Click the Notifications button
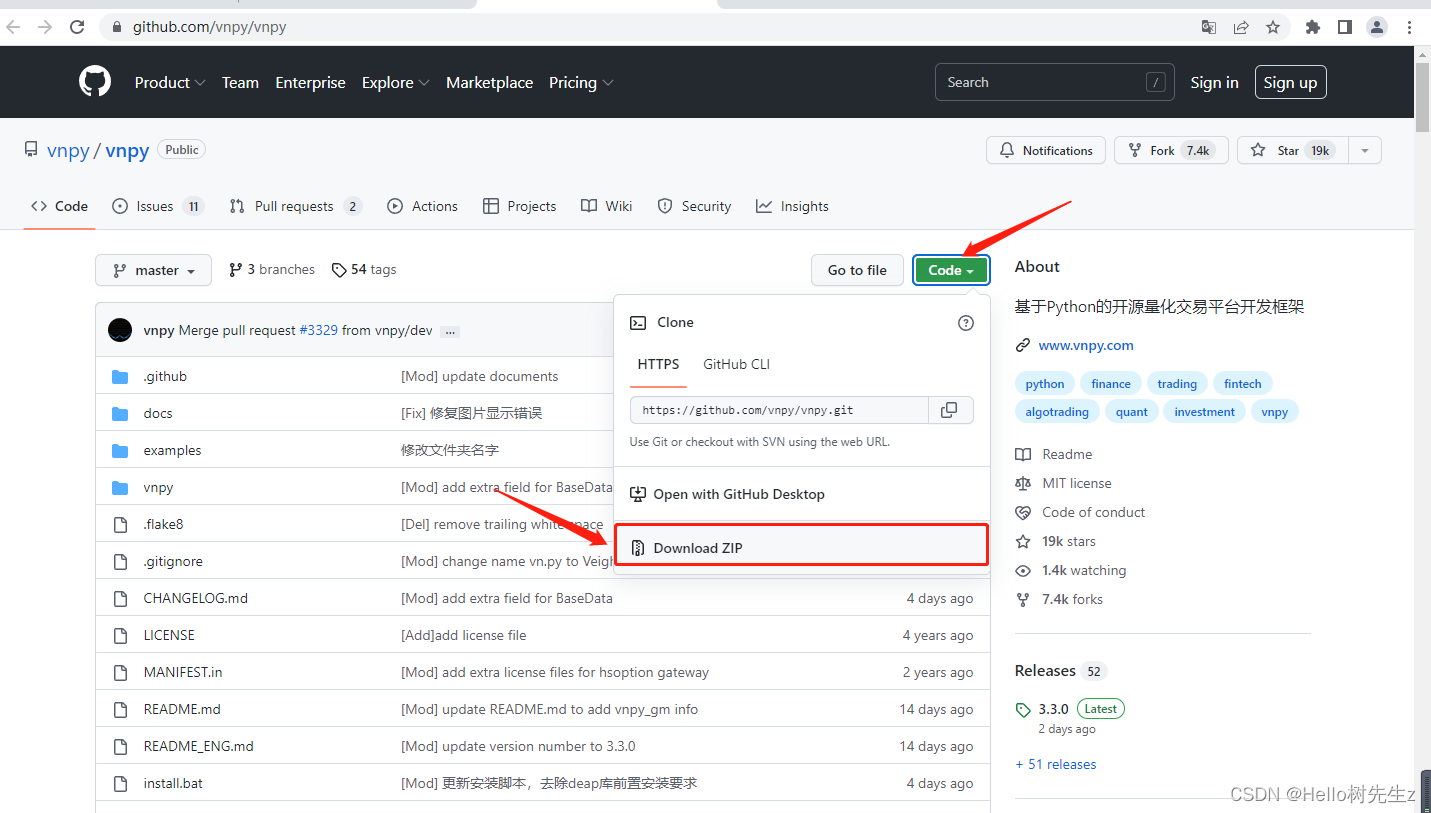This screenshot has width=1431, height=813. (1046, 151)
